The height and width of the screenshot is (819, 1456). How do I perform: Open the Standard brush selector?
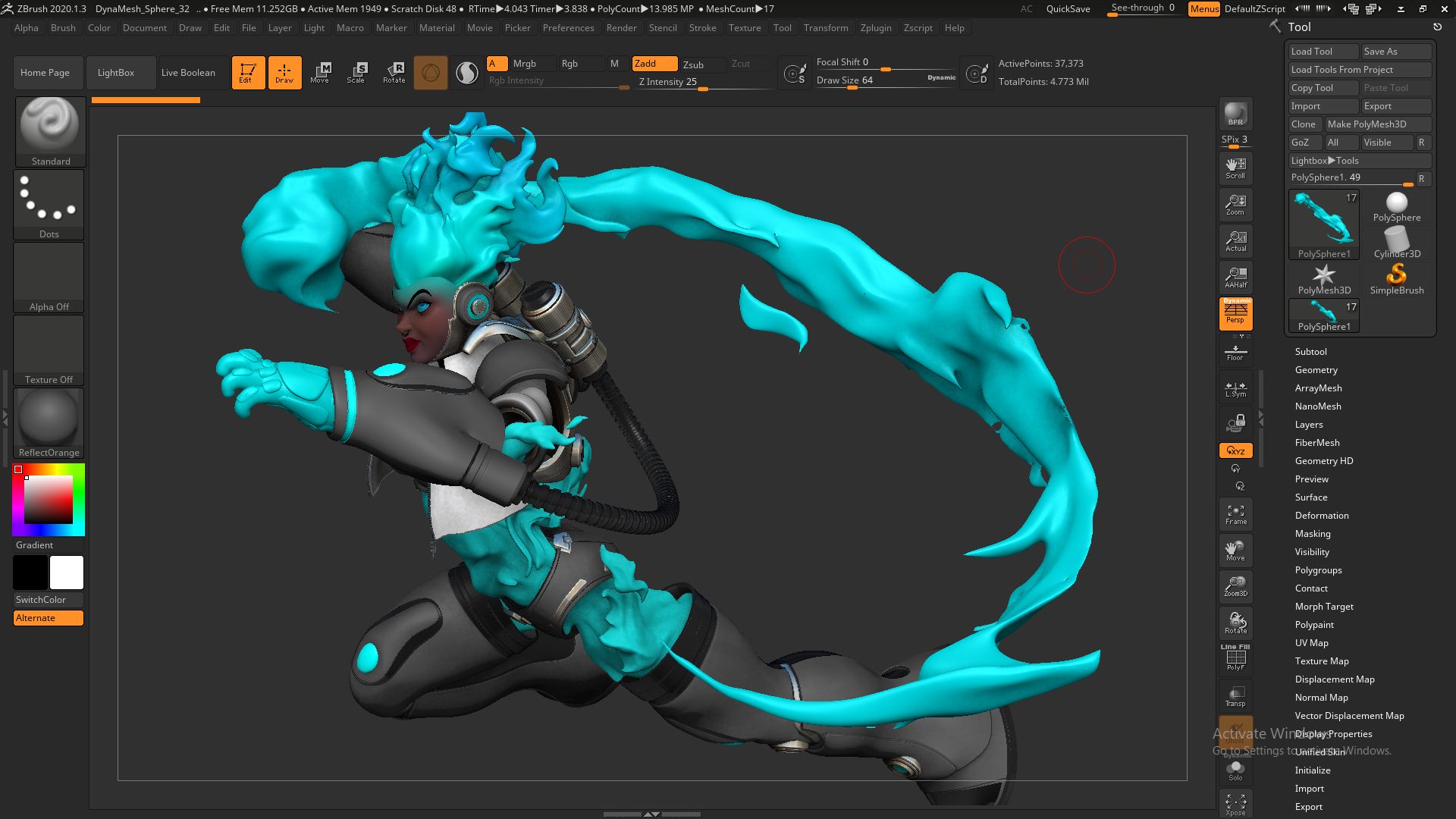tap(49, 131)
